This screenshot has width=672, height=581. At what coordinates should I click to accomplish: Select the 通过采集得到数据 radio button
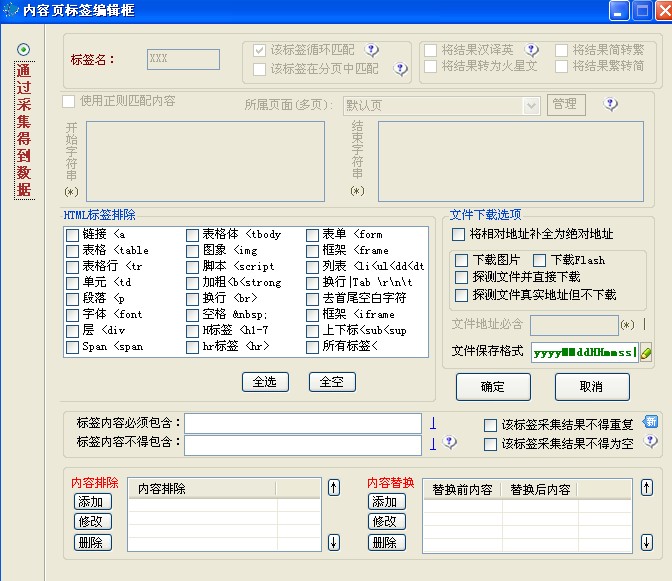[x=24, y=50]
